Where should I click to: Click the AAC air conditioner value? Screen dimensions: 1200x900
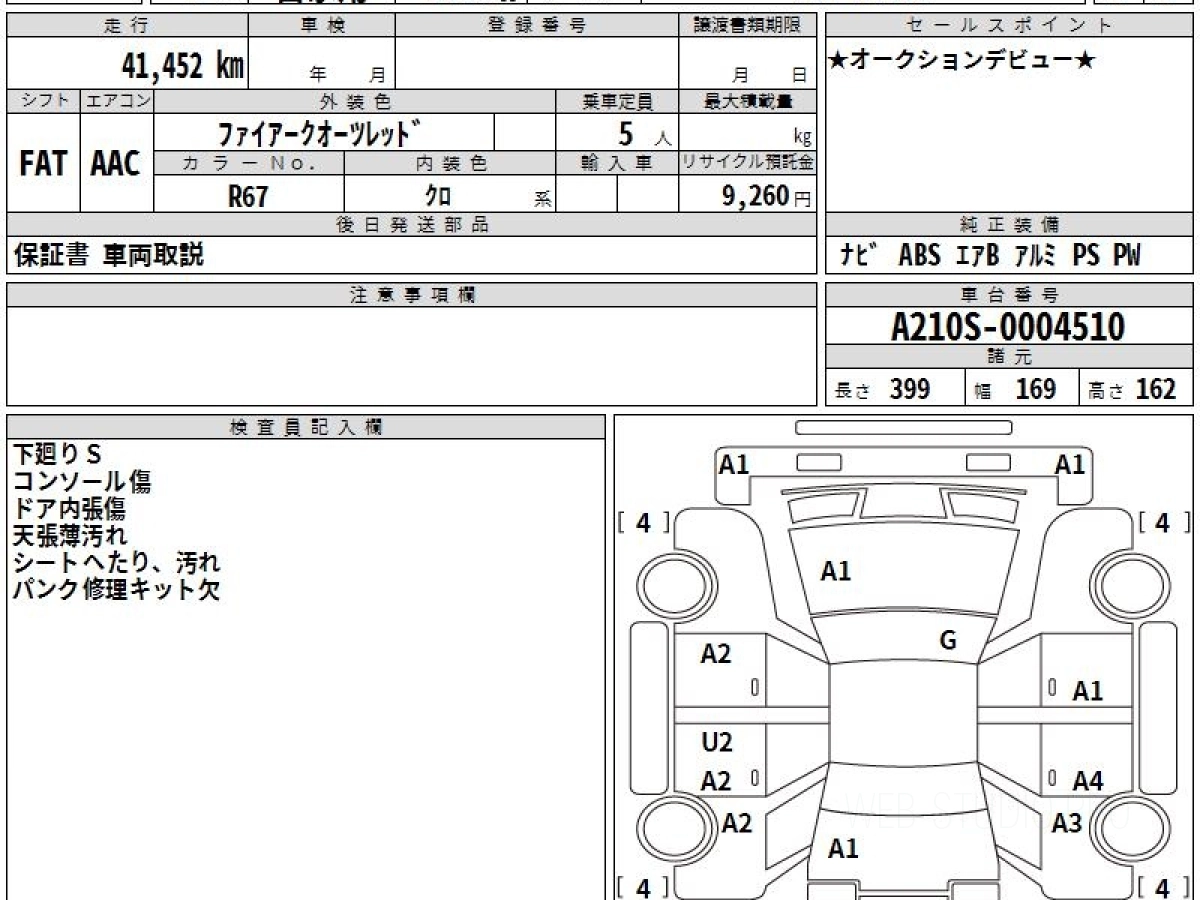pos(116,163)
